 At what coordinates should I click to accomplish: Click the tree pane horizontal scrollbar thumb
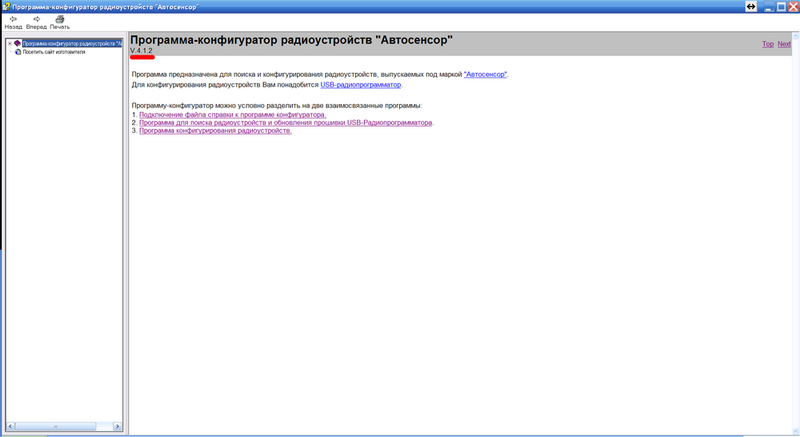tap(55, 426)
